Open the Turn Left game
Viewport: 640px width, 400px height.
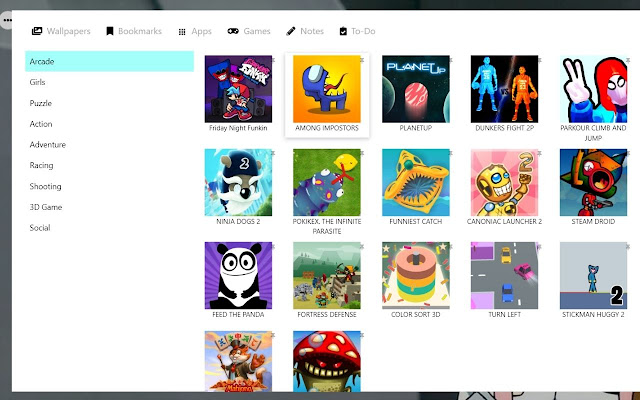pos(504,276)
